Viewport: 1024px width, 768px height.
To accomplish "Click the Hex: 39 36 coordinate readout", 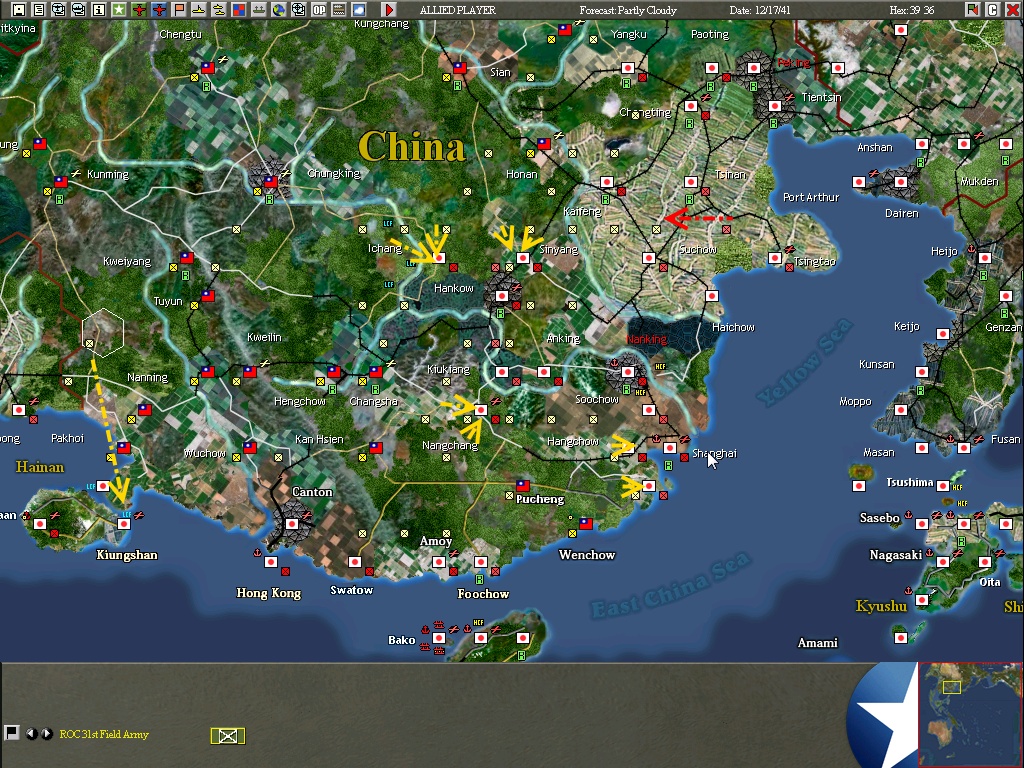I will coord(912,10).
